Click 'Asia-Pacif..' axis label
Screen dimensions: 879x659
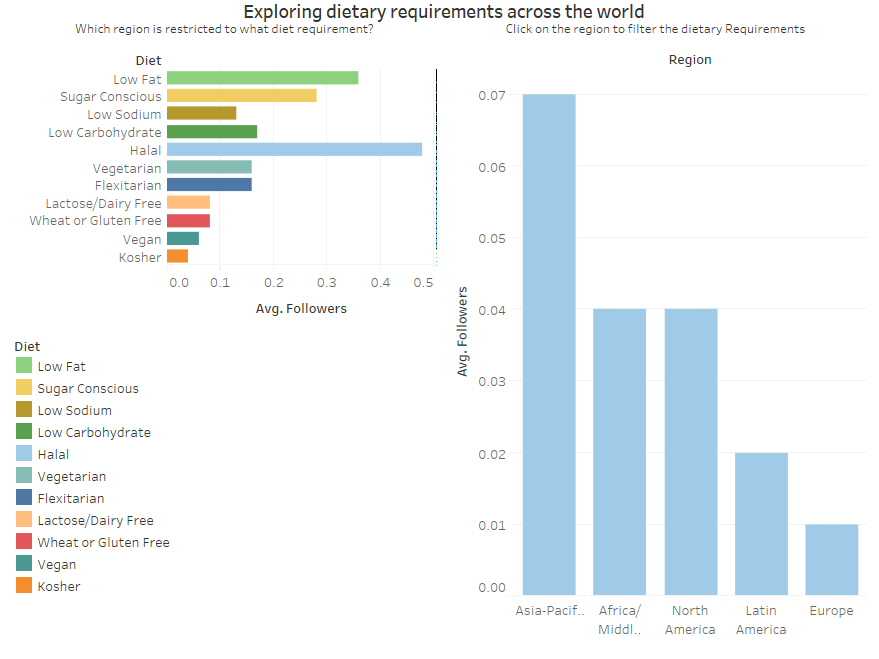550,610
